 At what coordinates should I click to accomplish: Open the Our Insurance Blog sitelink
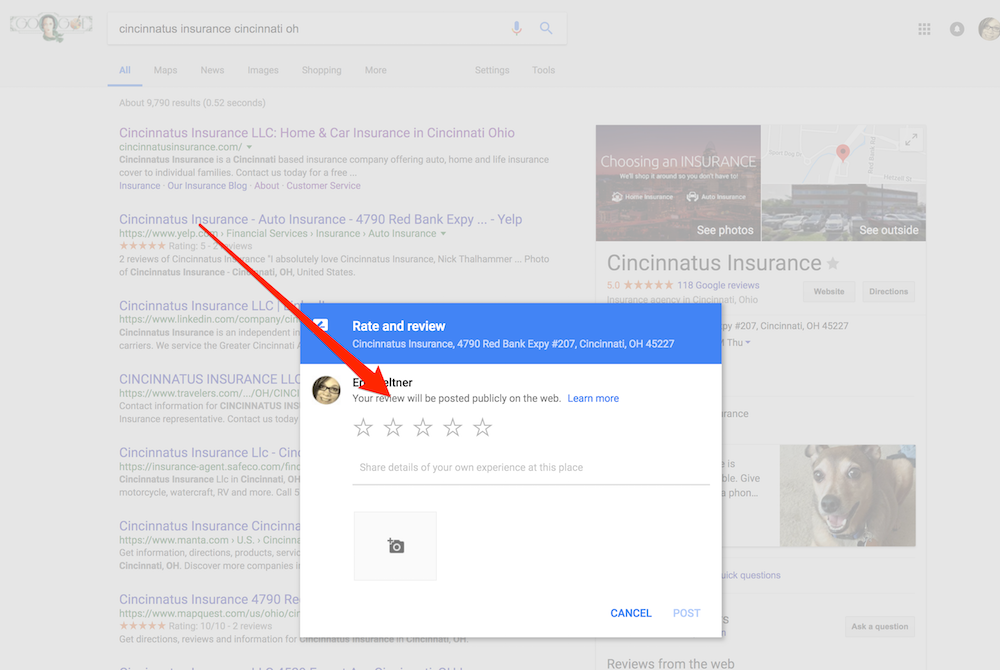[207, 186]
